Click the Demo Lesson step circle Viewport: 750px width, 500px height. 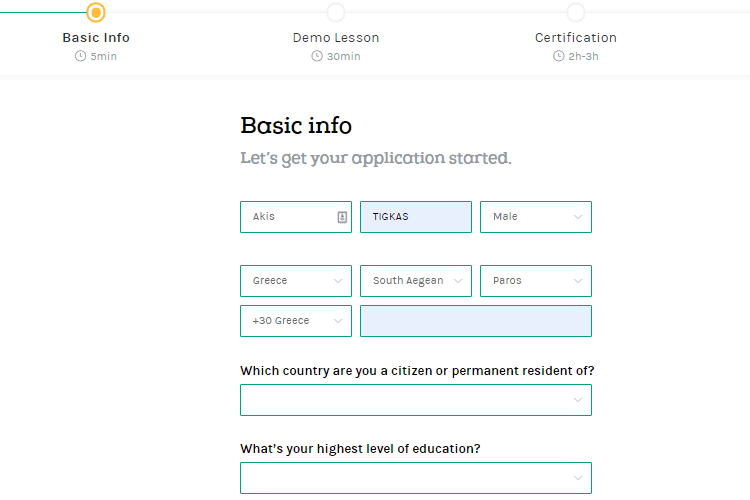336,12
